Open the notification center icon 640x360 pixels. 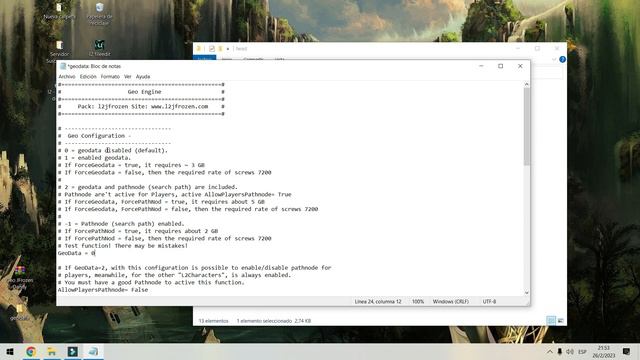click(627, 352)
